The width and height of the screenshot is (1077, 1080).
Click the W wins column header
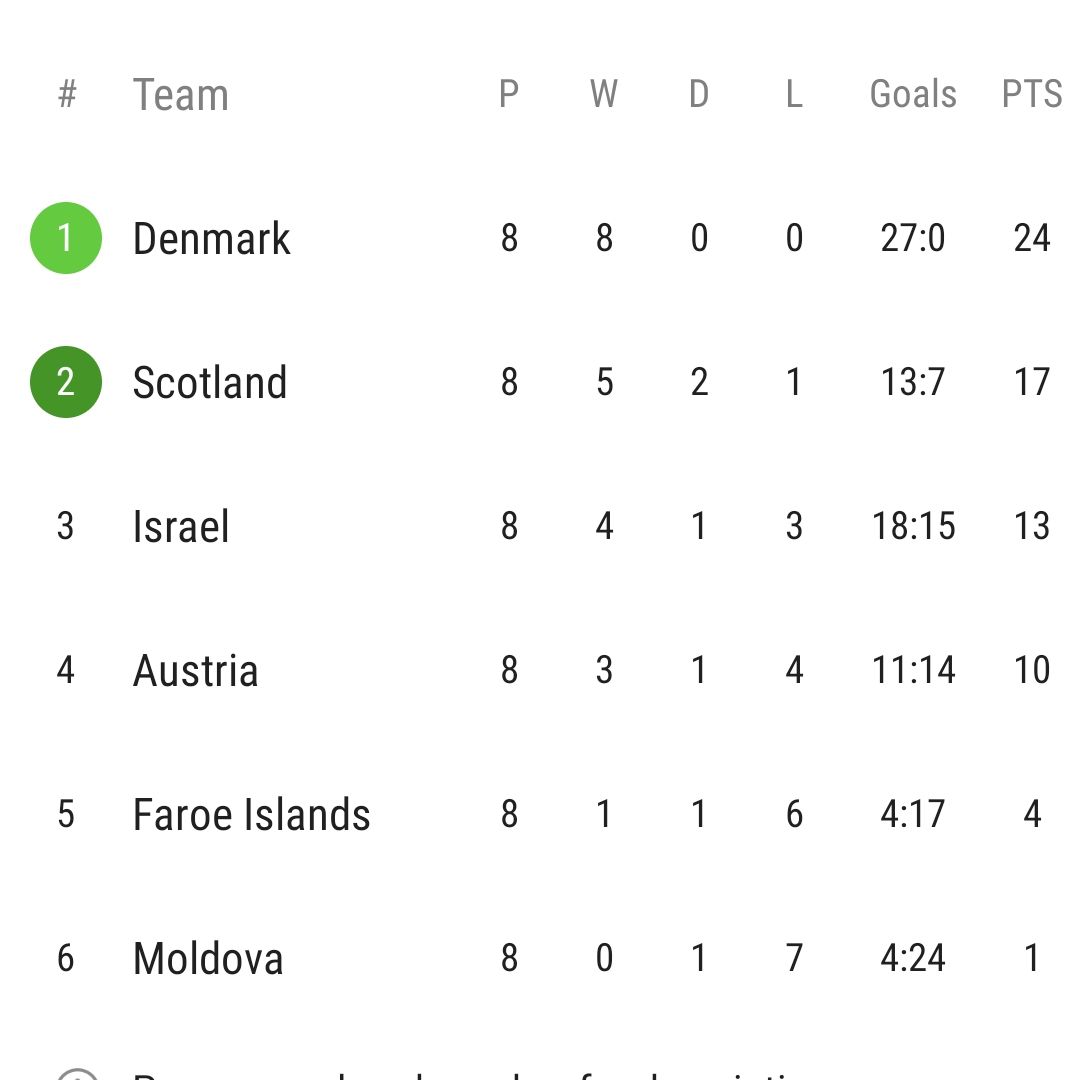604,94
